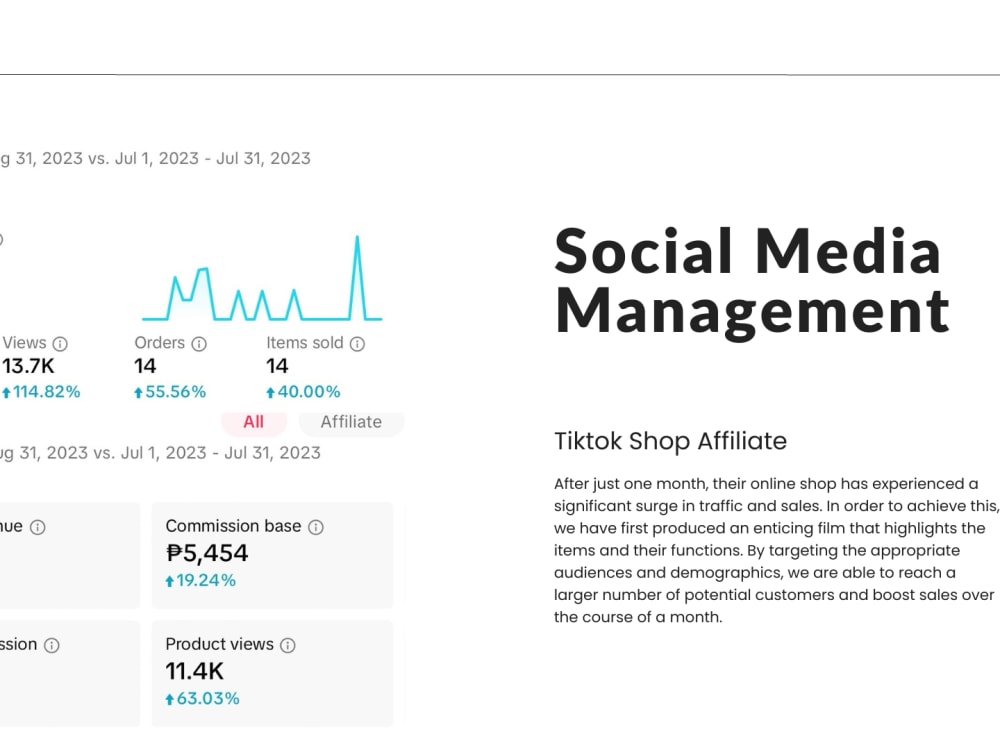Open info icon next to Orders

[x=199, y=344]
